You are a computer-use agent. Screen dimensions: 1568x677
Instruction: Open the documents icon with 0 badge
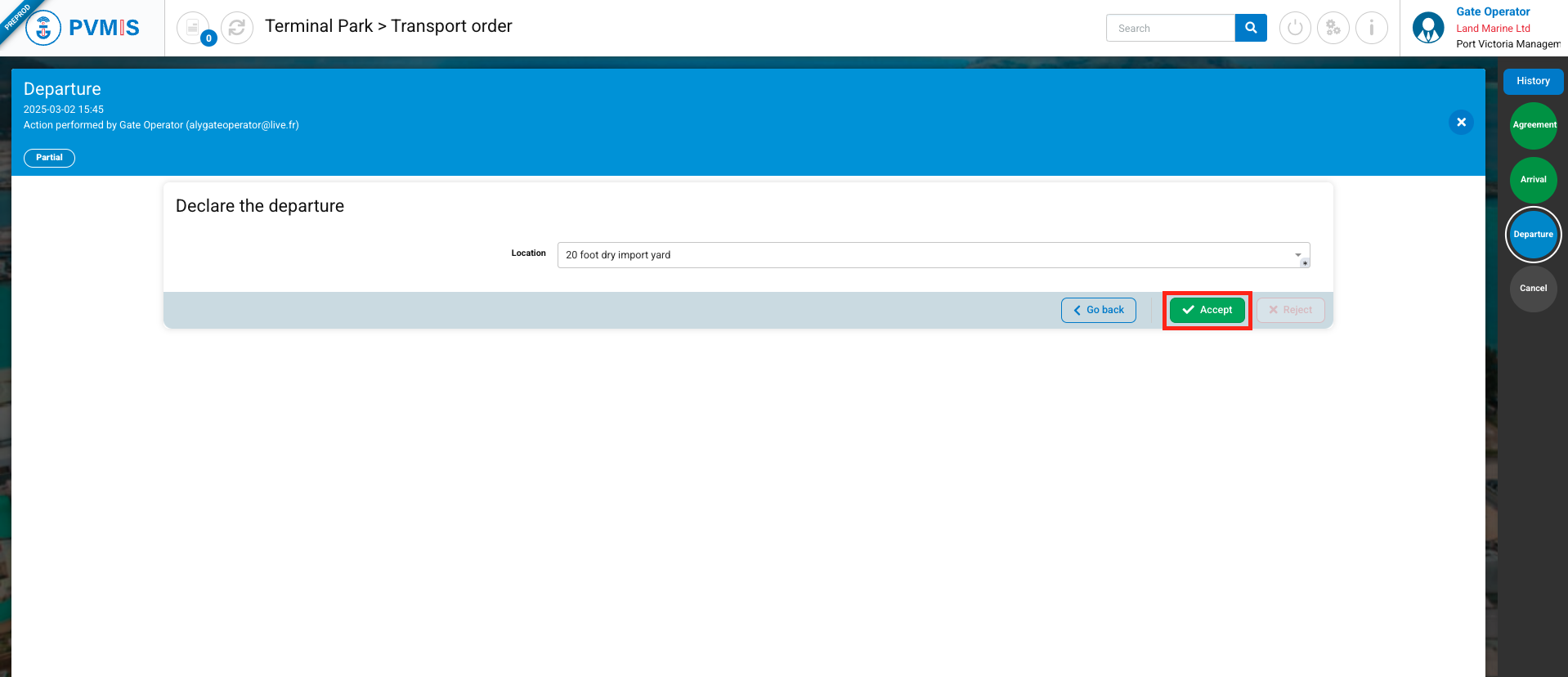click(193, 28)
